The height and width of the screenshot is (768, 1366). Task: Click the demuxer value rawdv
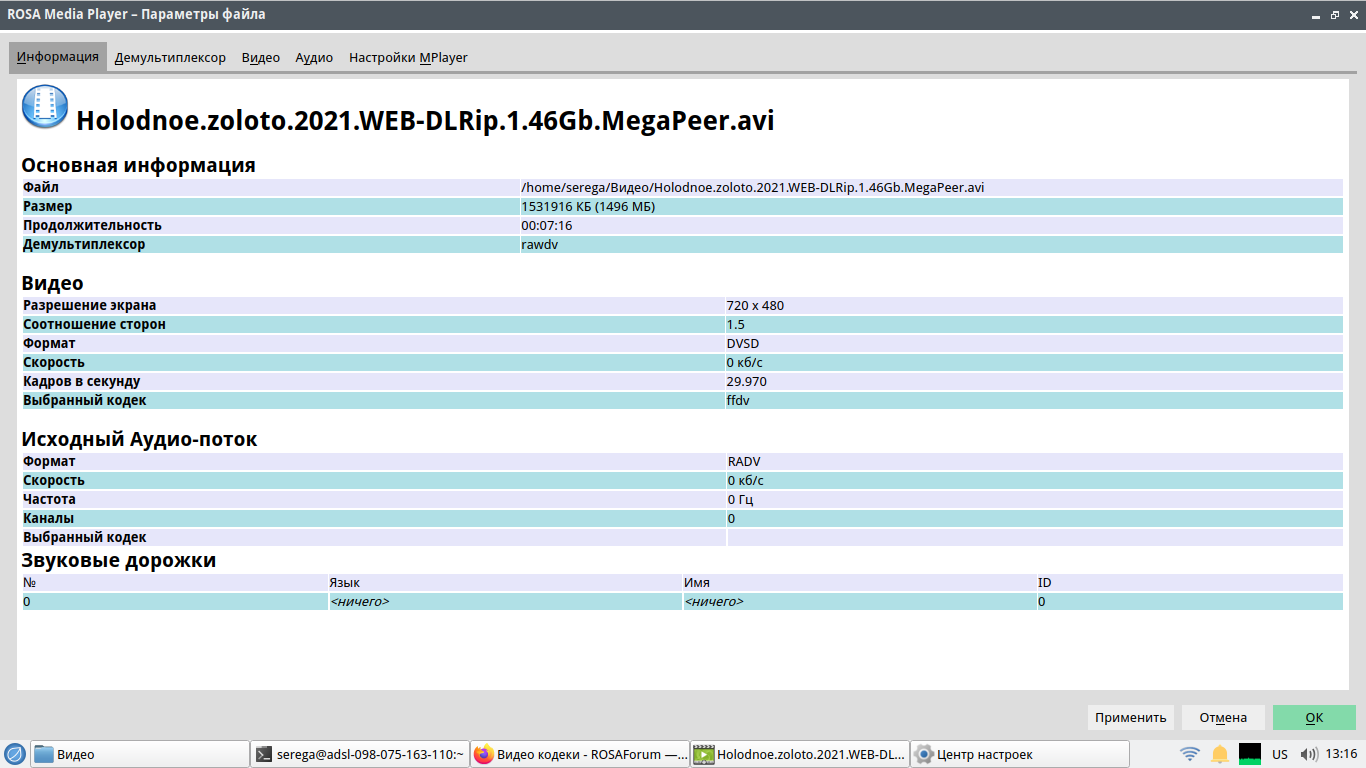(x=539, y=244)
